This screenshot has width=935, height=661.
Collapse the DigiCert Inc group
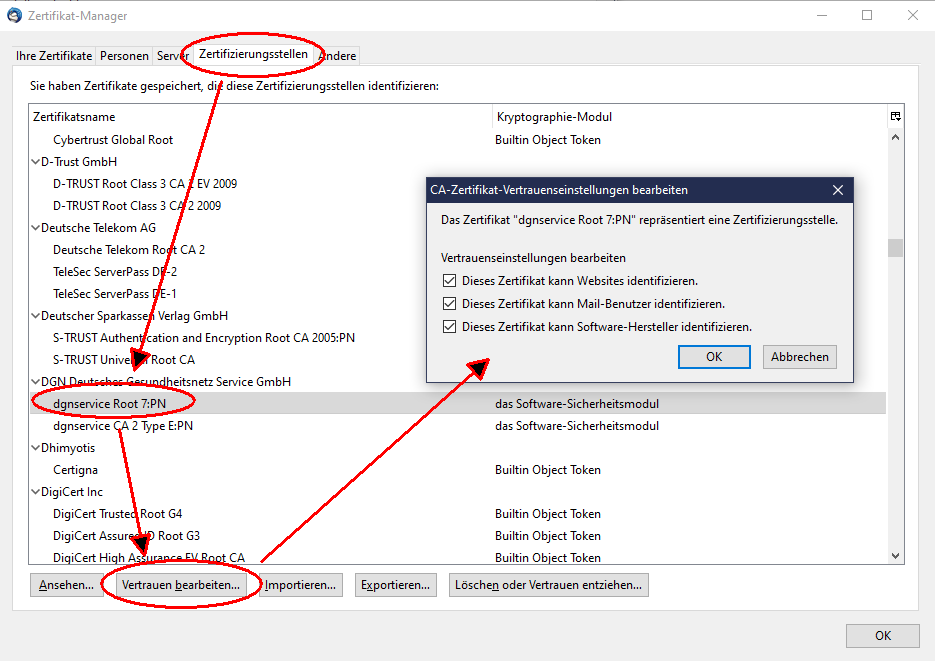[36, 492]
